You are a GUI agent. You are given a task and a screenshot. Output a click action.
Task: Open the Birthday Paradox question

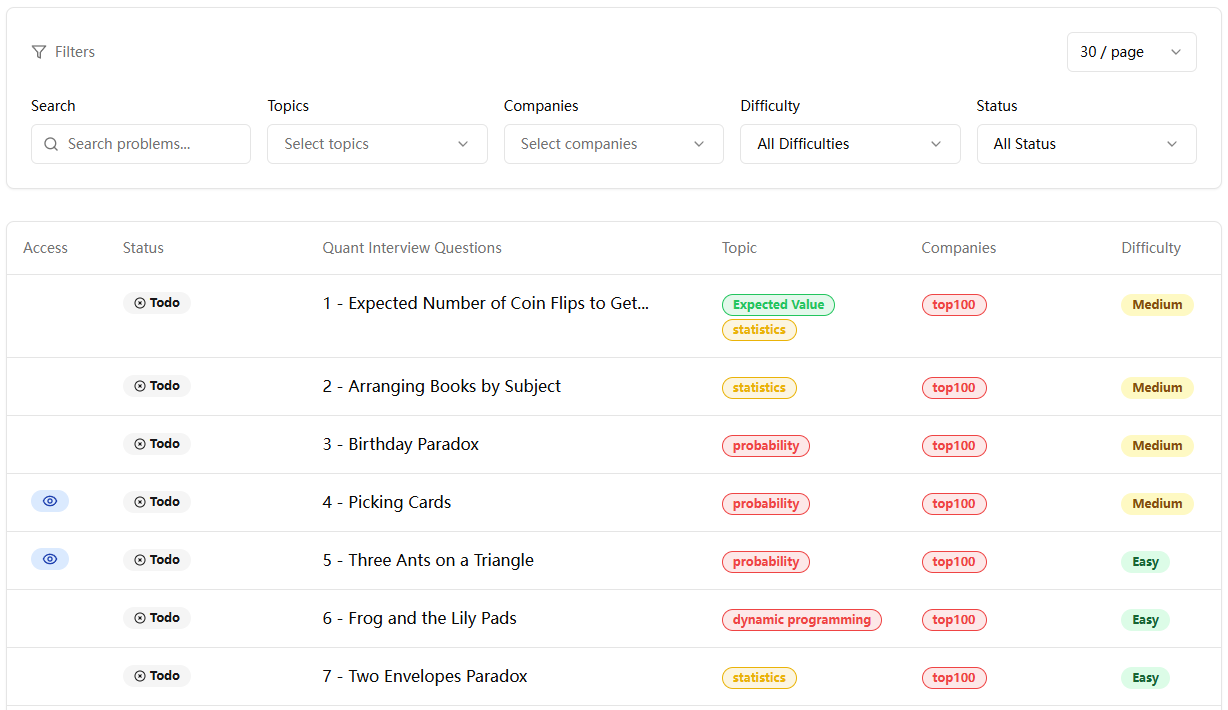tap(401, 444)
